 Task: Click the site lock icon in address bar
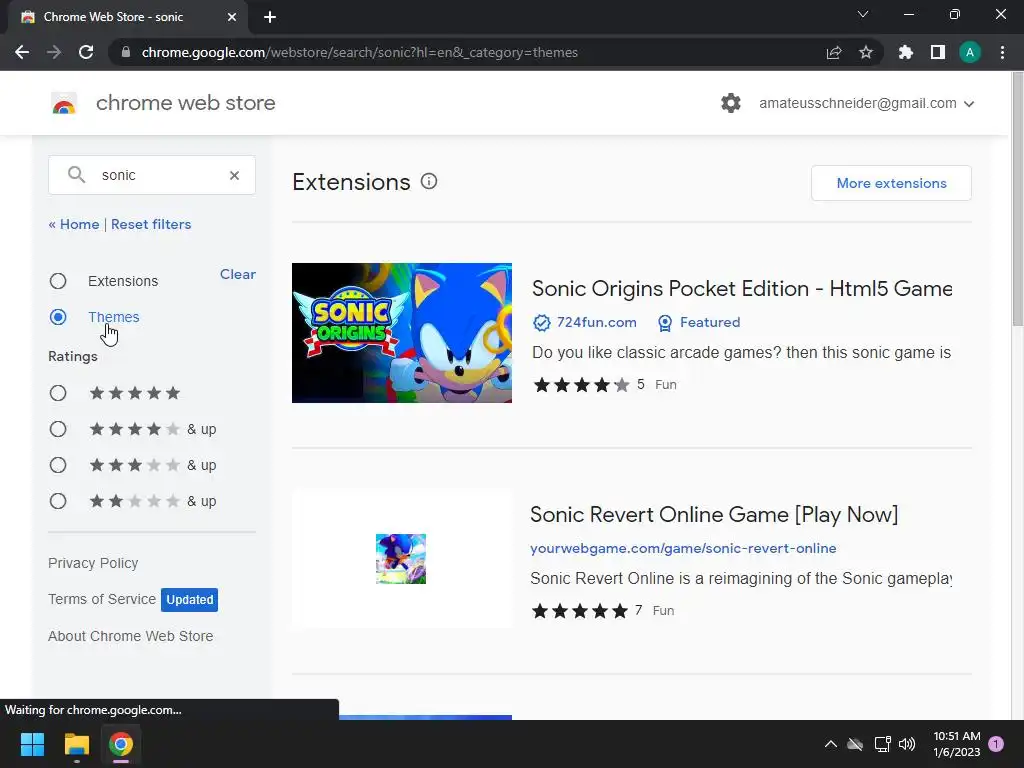[x=126, y=52]
